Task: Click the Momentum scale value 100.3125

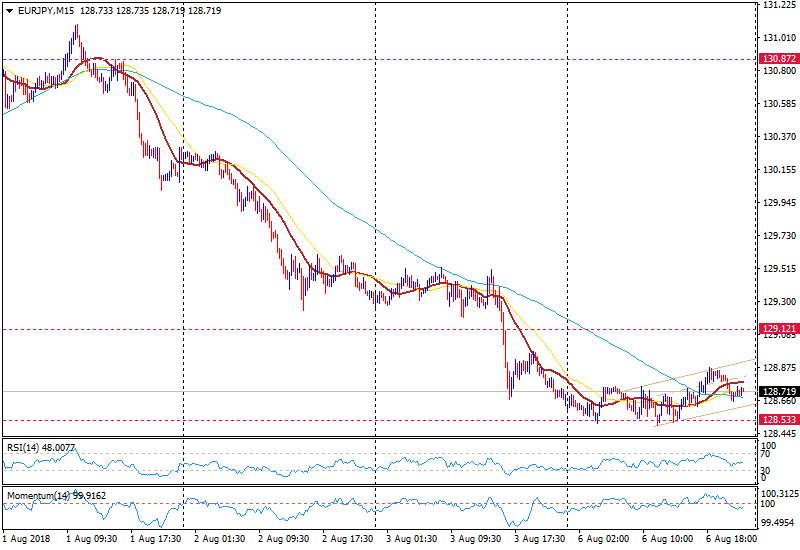Action: [780, 494]
